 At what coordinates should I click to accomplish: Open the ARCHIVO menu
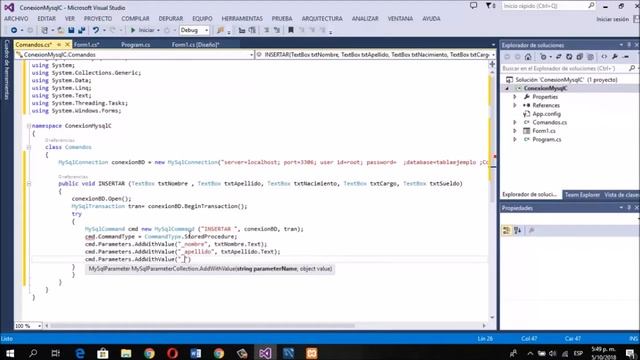(16, 19)
